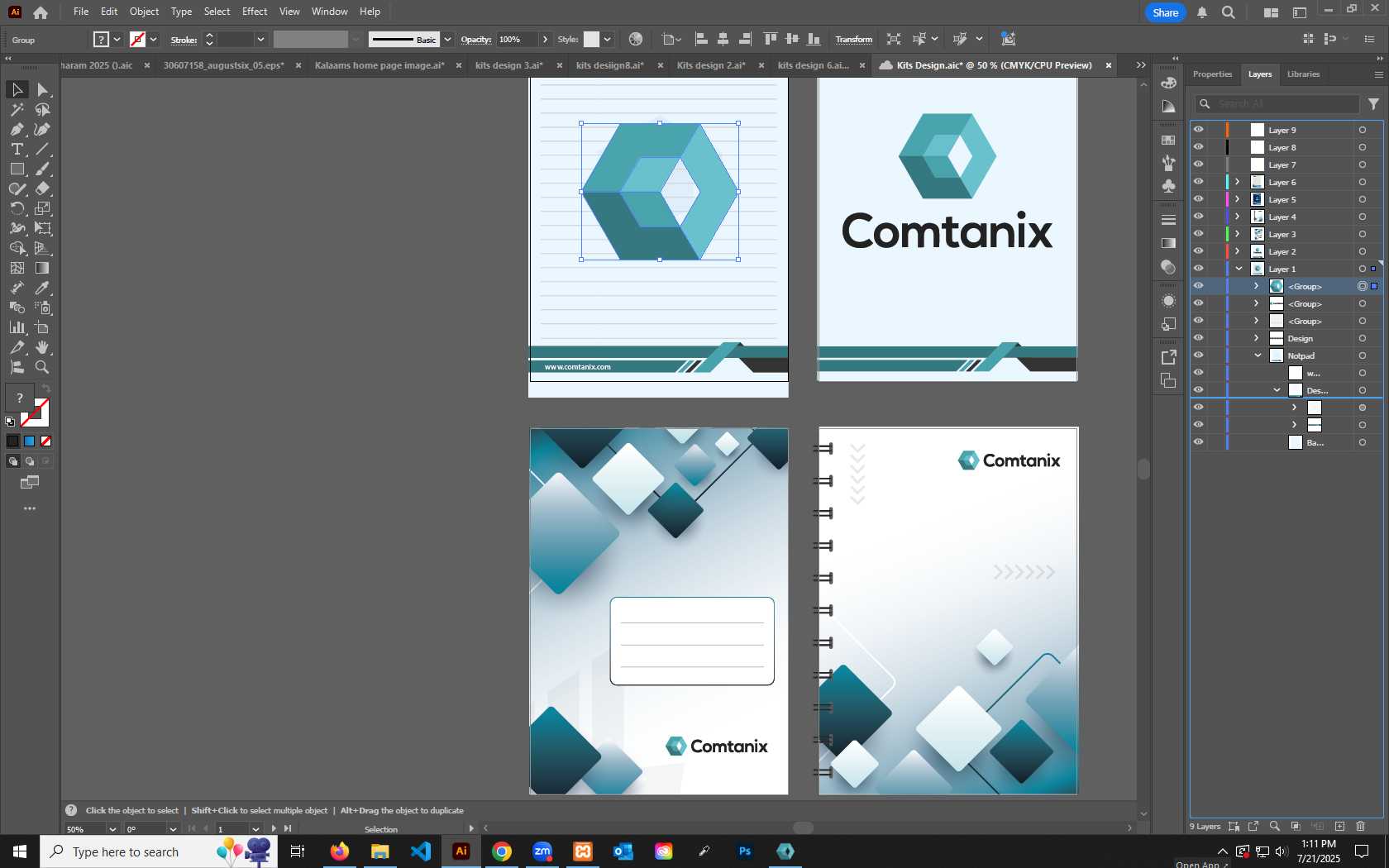Select the Shape Builder tool
Screen dimensions: 1389x868
pos(17,248)
